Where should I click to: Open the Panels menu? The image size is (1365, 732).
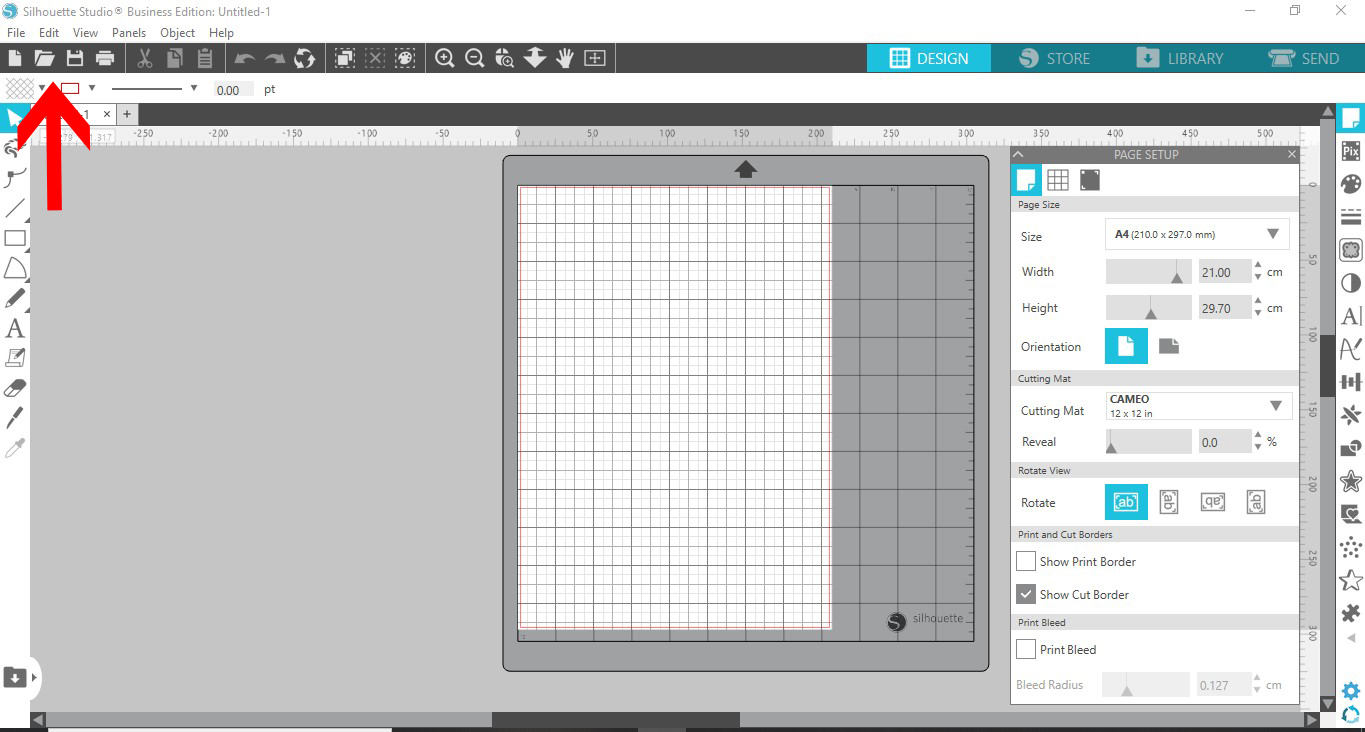(129, 33)
